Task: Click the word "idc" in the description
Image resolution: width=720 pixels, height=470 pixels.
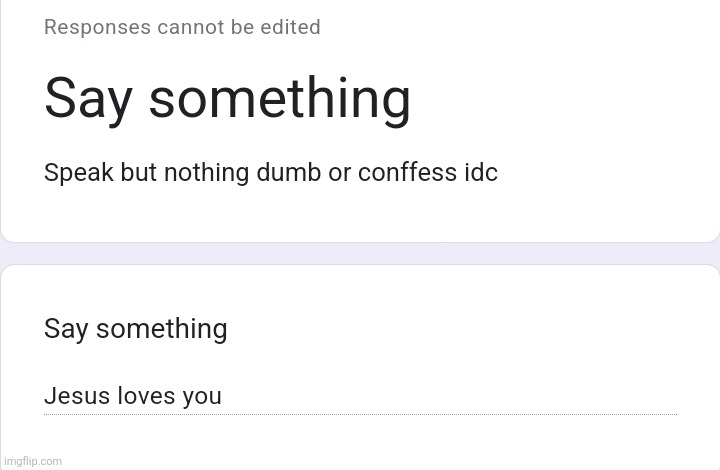Action: point(480,173)
